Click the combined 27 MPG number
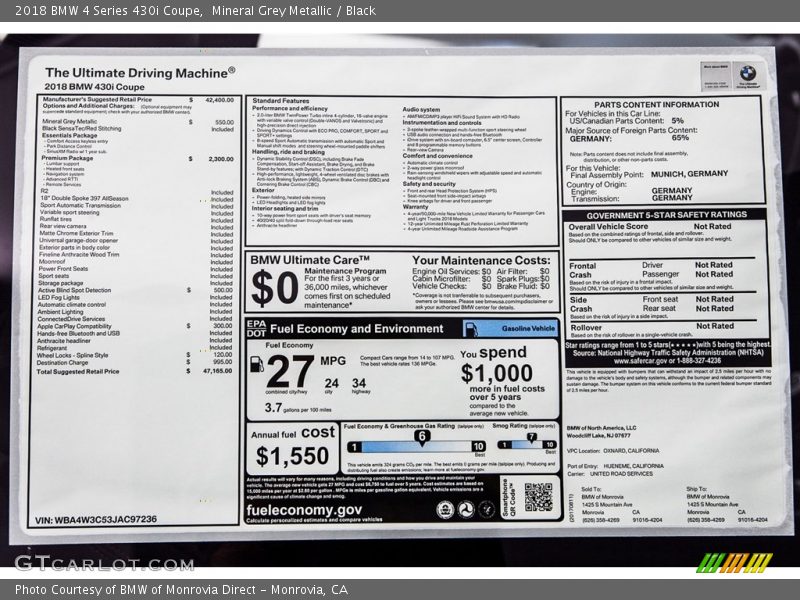This screenshot has width=800, height=600. pyautogui.click(x=290, y=371)
